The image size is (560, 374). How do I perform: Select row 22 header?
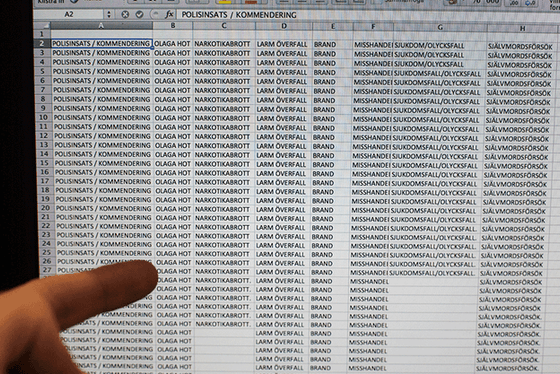coord(46,226)
